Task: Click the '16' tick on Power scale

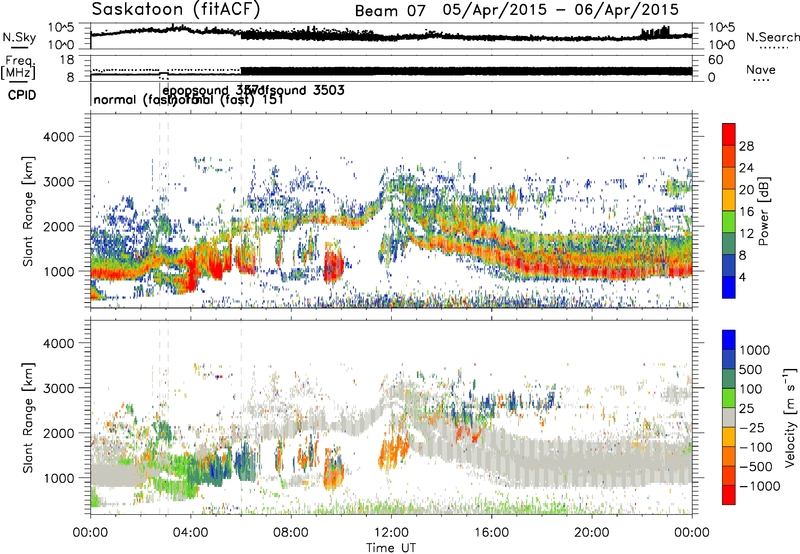Action: tap(746, 212)
